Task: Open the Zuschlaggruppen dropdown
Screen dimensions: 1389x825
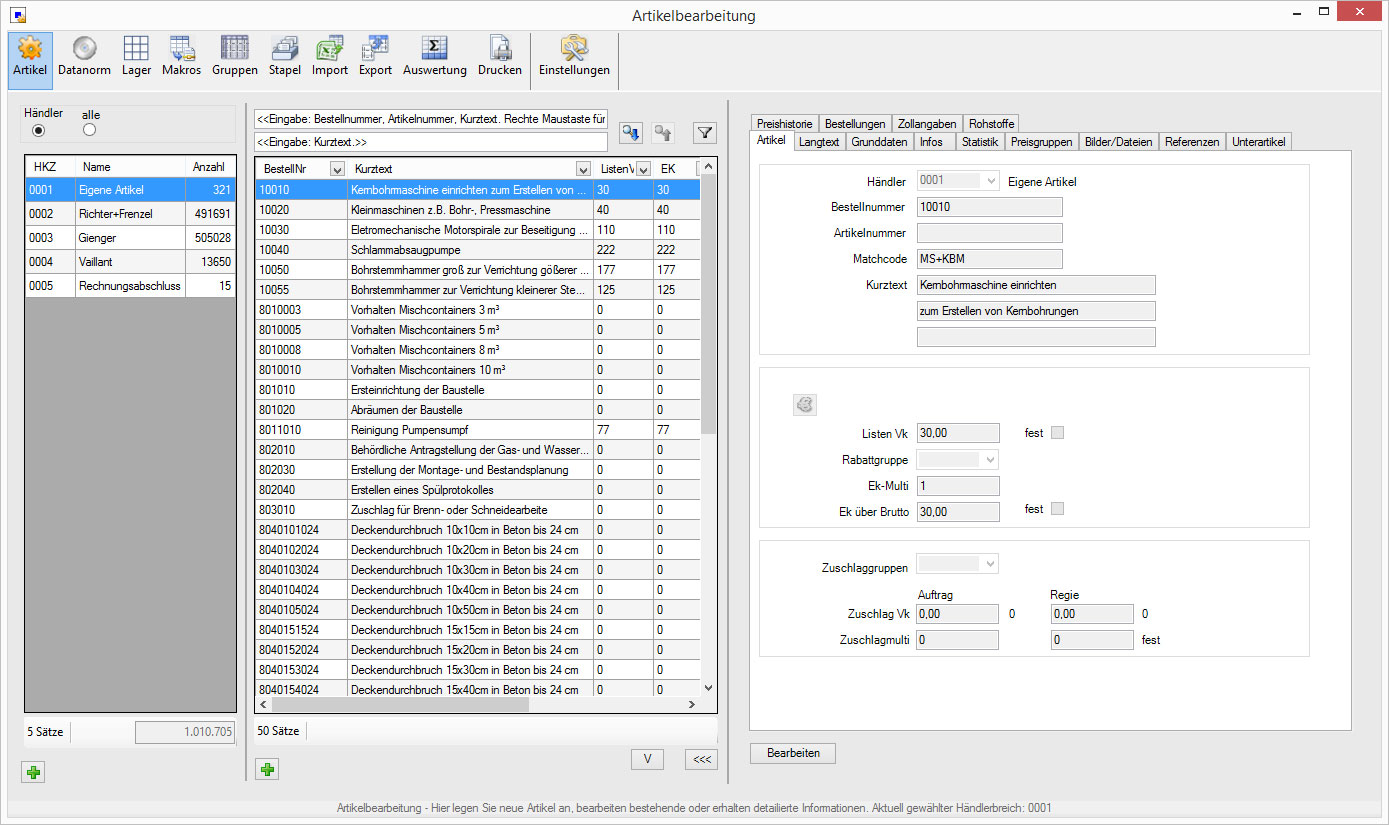Action: coord(990,565)
